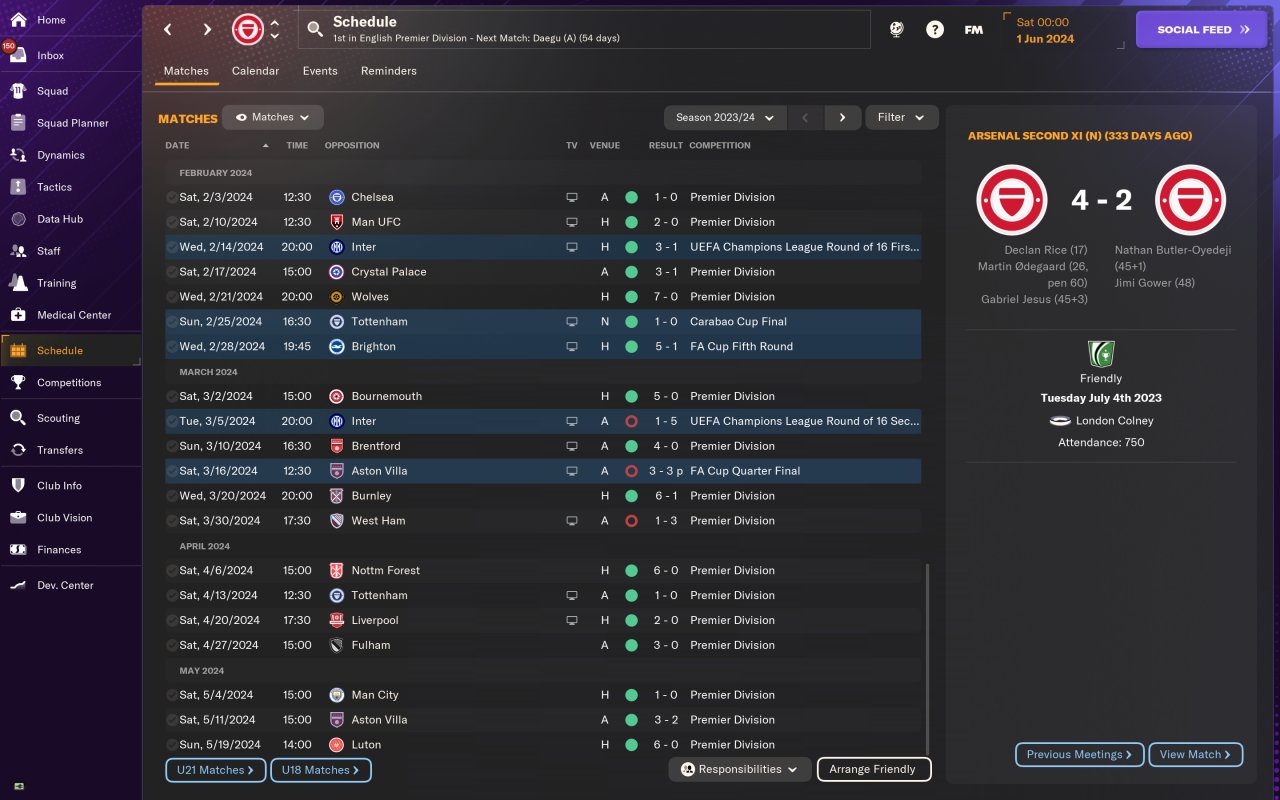Click the Chelsea club badge
Image resolution: width=1280 pixels, height=800 pixels.
[337, 197]
